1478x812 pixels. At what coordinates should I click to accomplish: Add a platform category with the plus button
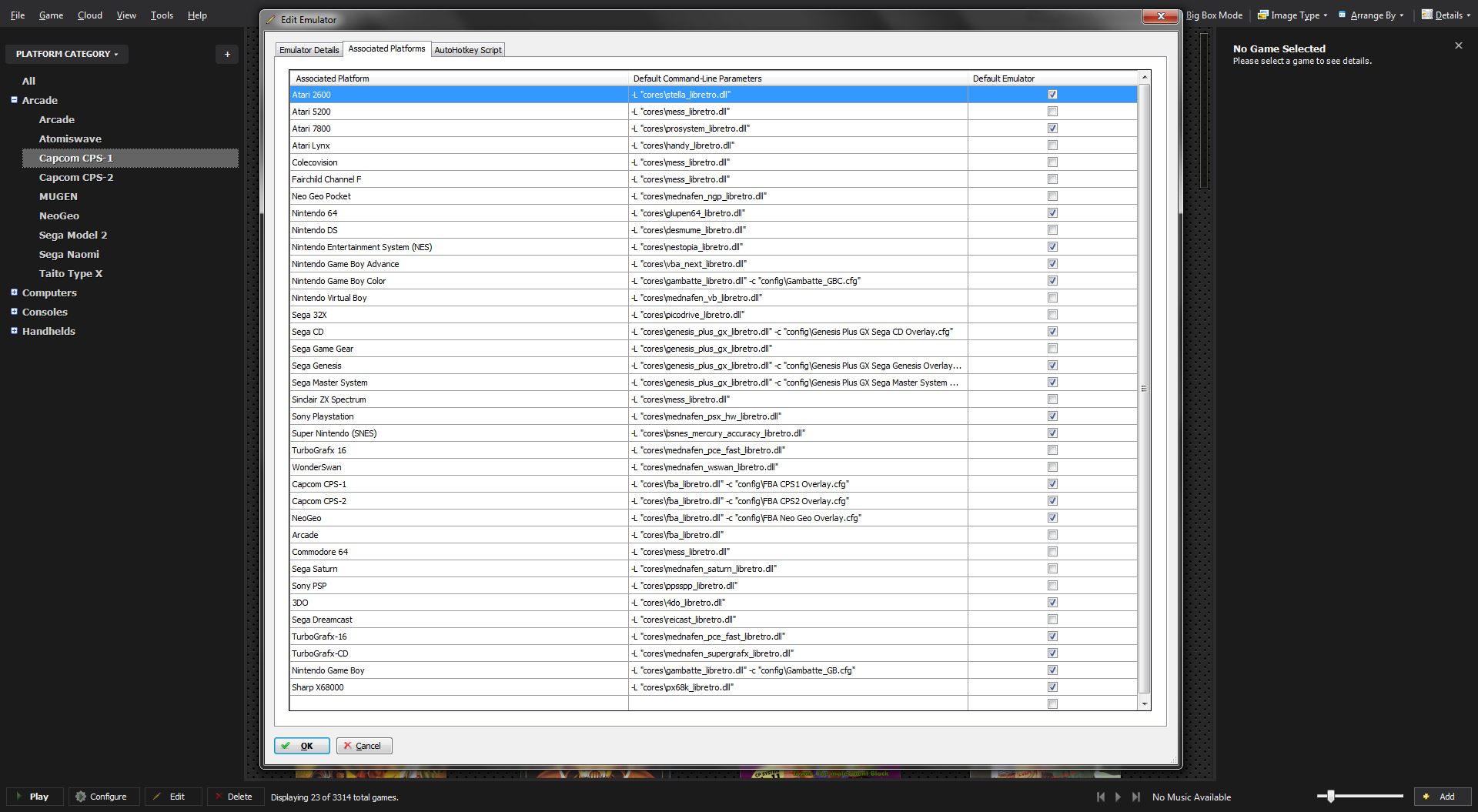tap(227, 54)
